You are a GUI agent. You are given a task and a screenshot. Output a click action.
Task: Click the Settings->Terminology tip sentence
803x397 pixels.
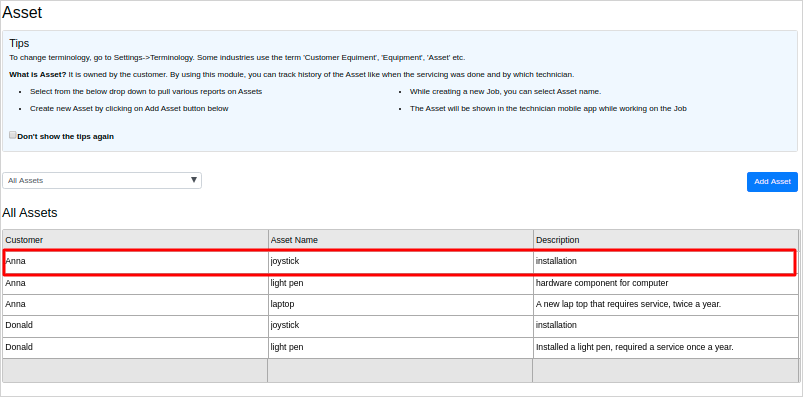[x=237, y=57]
